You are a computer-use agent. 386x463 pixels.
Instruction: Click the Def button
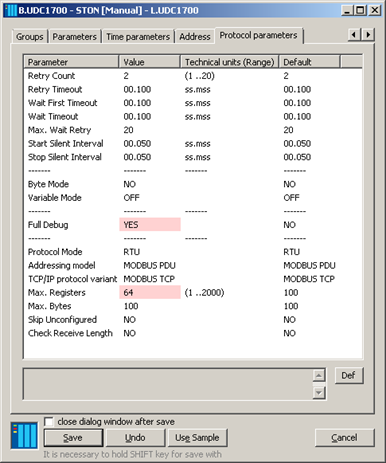click(x=349, y=376)
